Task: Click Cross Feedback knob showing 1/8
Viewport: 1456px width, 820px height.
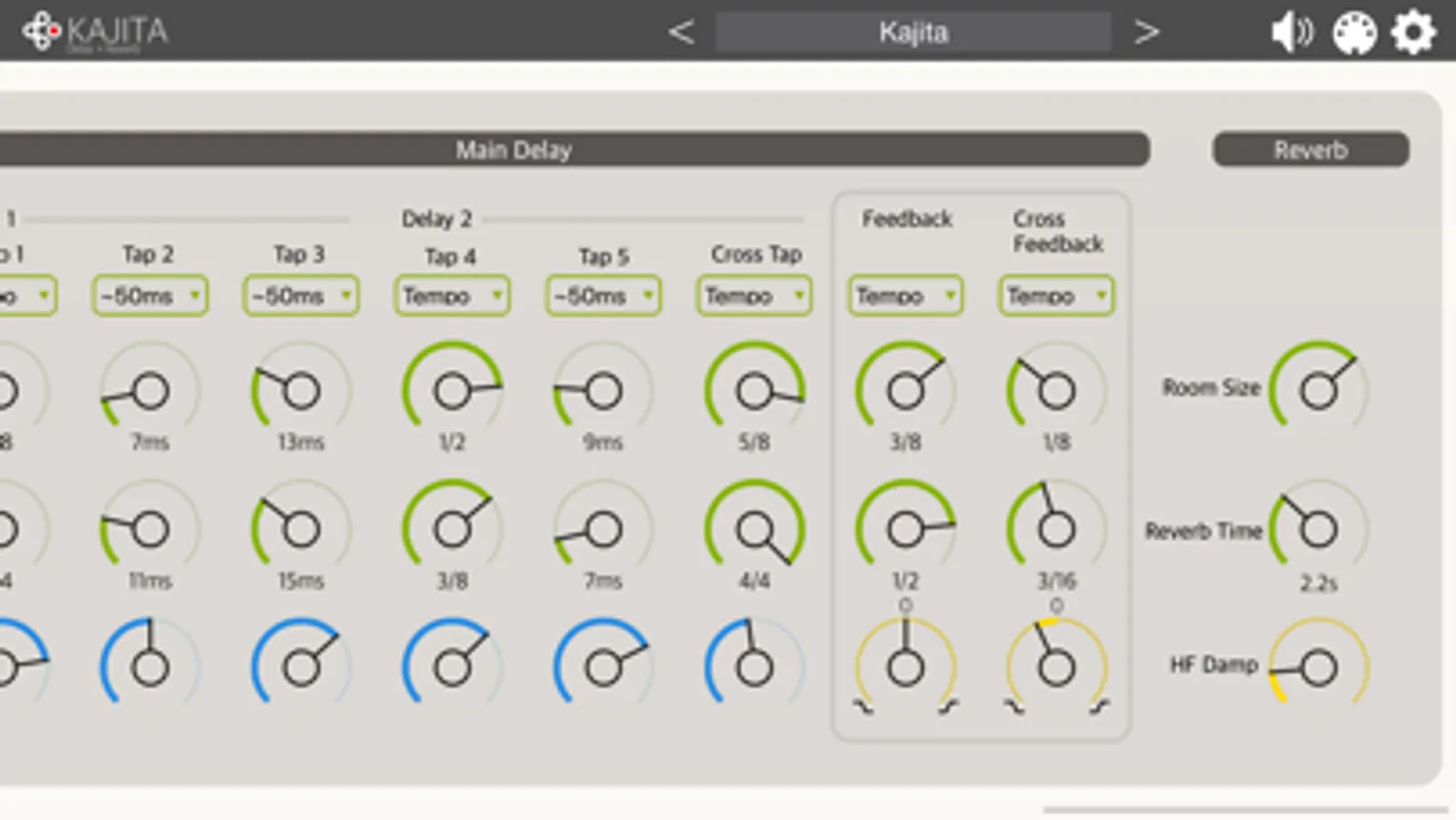Action: click(1056, 390)
